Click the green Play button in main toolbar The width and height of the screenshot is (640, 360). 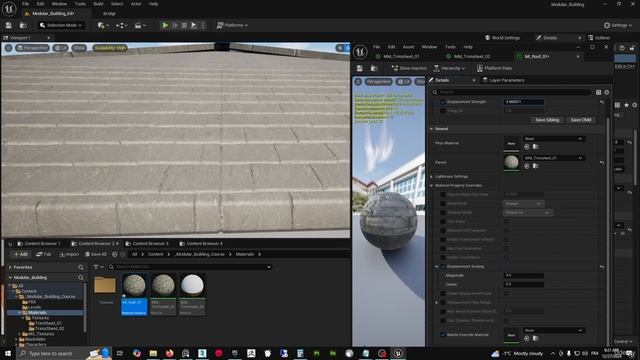click(165, 25)
